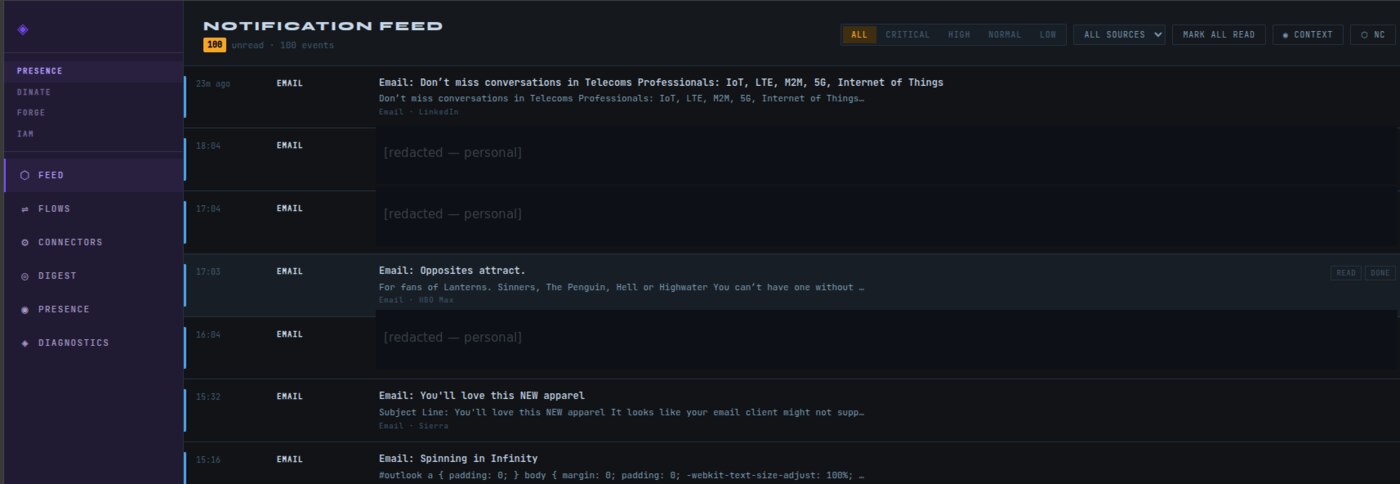Select the FORGE workspace
This screenshot has width=1400, height=484.
pyautogui.click(x=31, y=113)
